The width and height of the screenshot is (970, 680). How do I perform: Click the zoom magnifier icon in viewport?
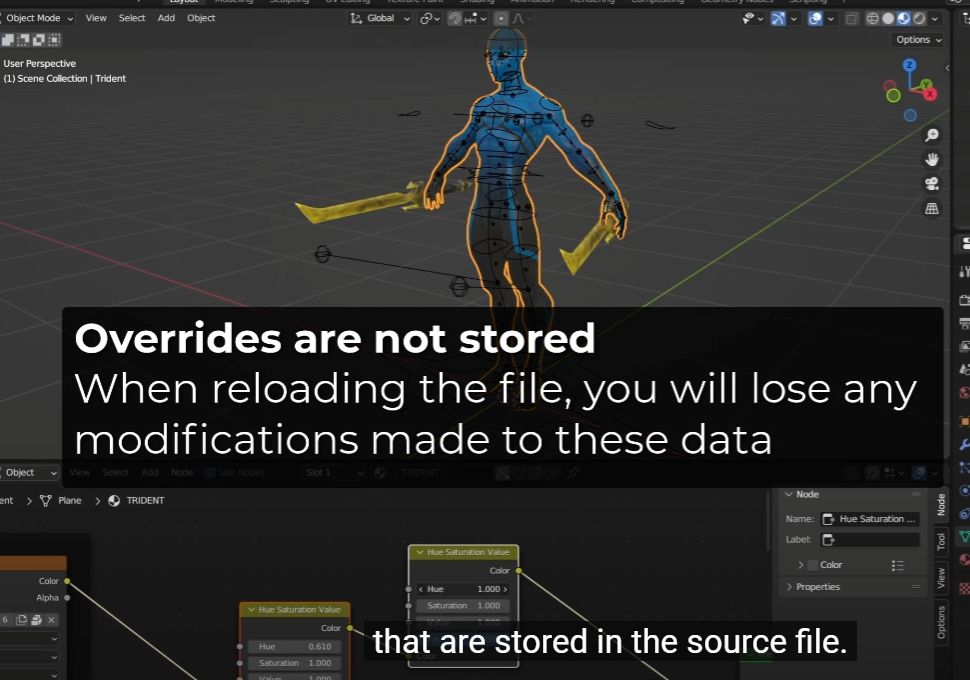(932, 135)
